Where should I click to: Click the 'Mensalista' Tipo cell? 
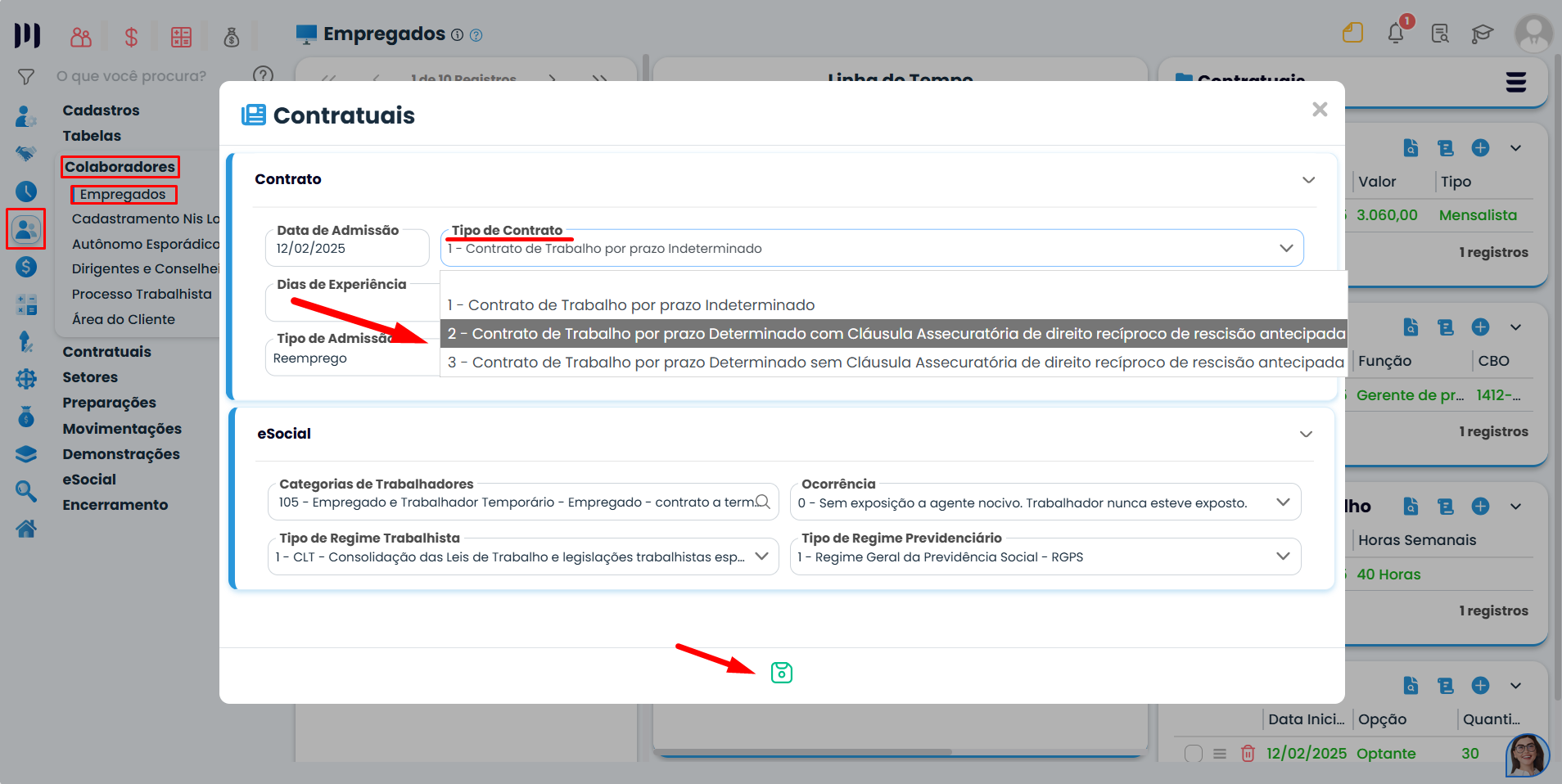[1478, 215]
